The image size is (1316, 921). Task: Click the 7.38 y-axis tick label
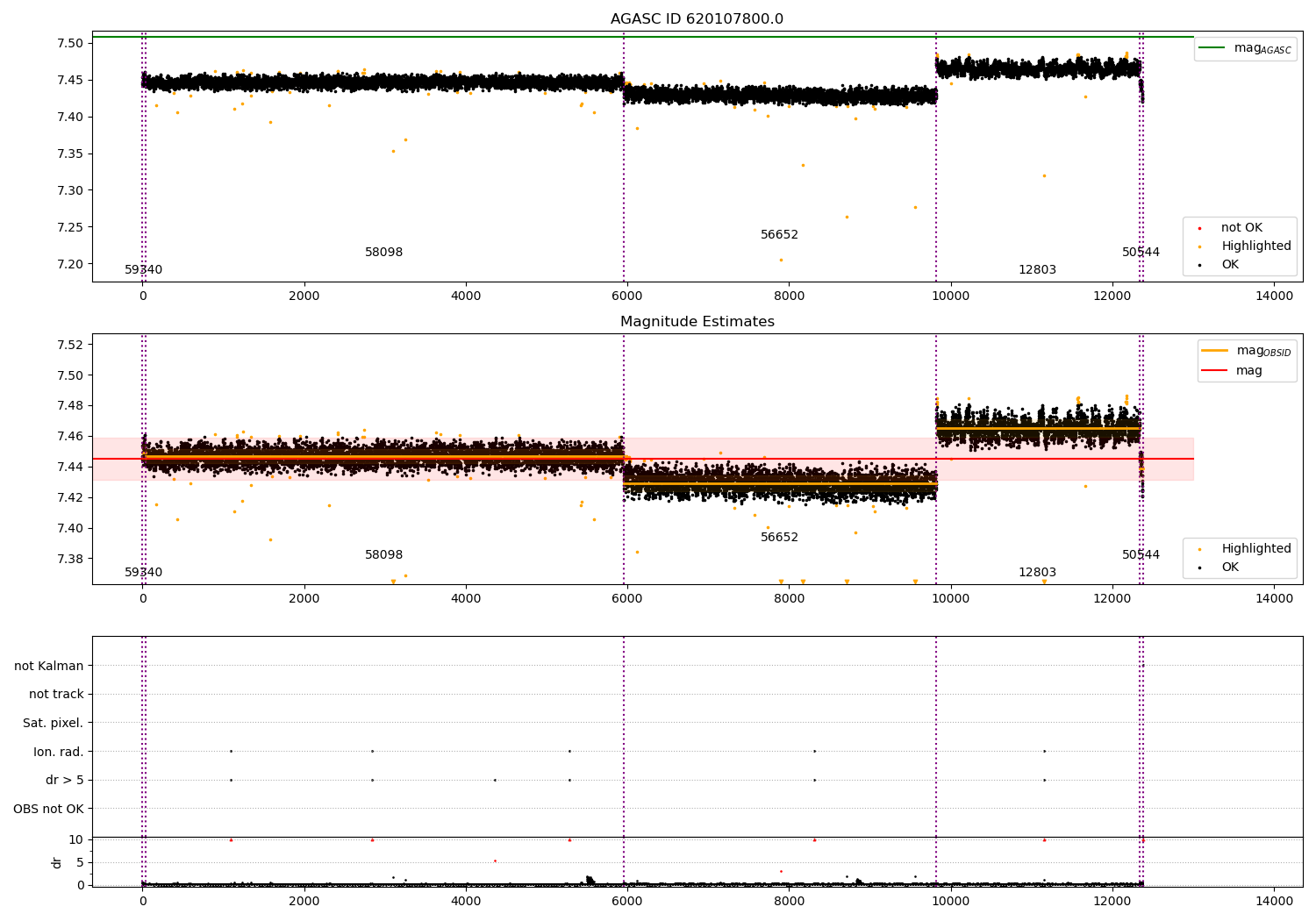(71, 560)
